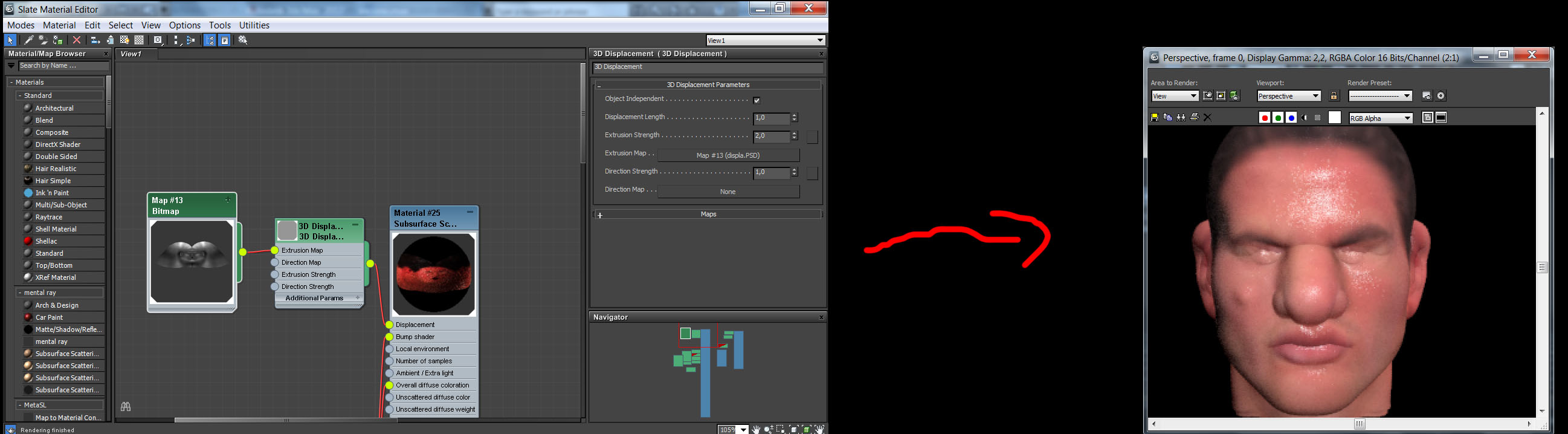The image size is (1568, 434).
Task: Collapse the Materials group in browser
Action: pyautogui.click(x=12, y=82)
